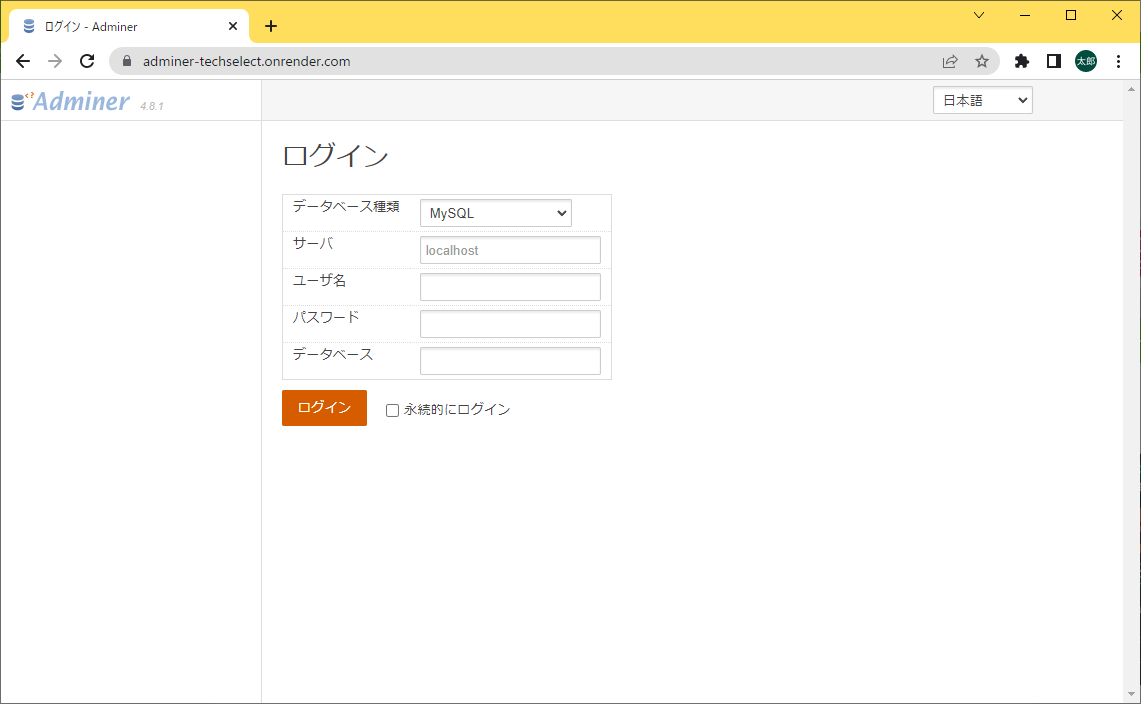Toggle the browser side panel icon

[x=1054, y=61]
